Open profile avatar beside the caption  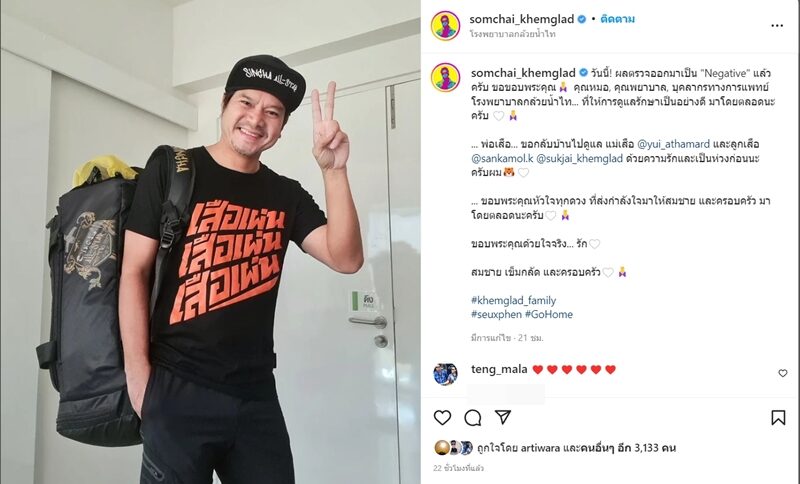pos(445,78)
